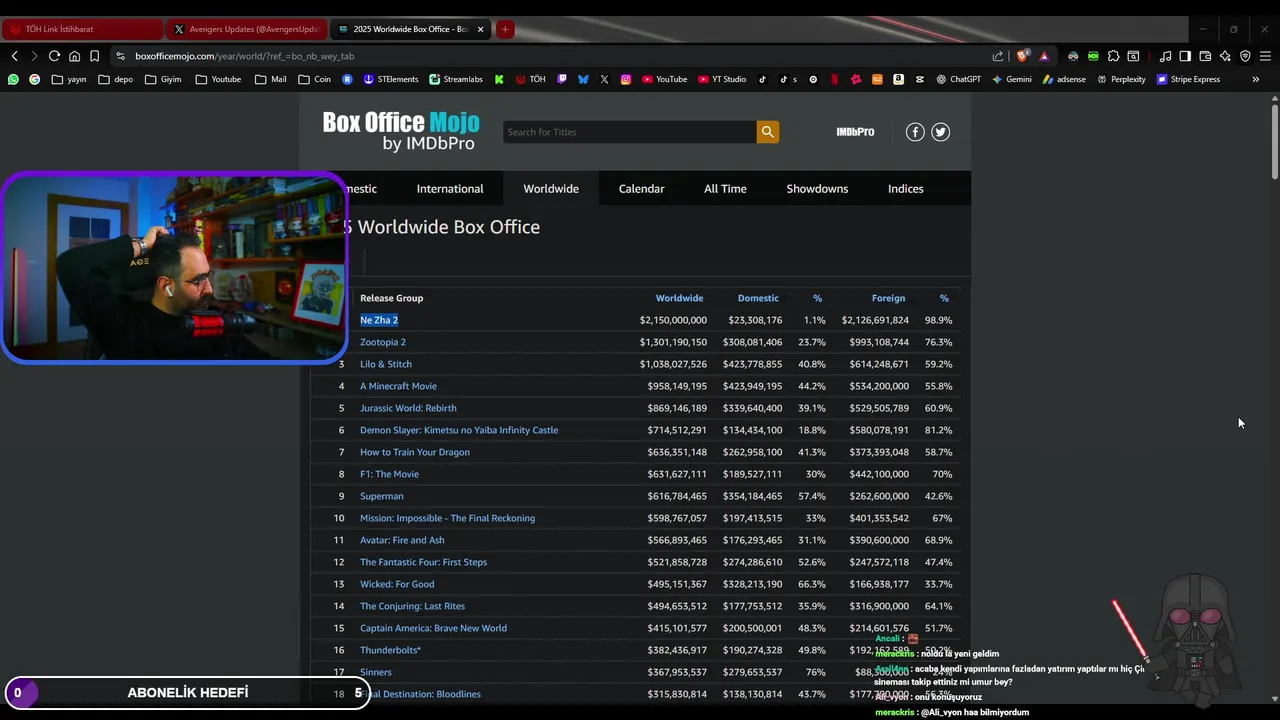
Task: Open the Instagram bookmark icon
Action: click(626, 79)
